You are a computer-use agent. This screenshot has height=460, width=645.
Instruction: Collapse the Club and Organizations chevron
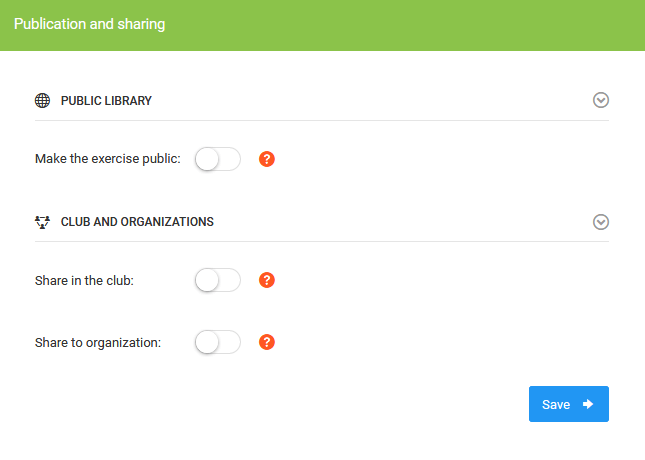(x=601, y=221)
